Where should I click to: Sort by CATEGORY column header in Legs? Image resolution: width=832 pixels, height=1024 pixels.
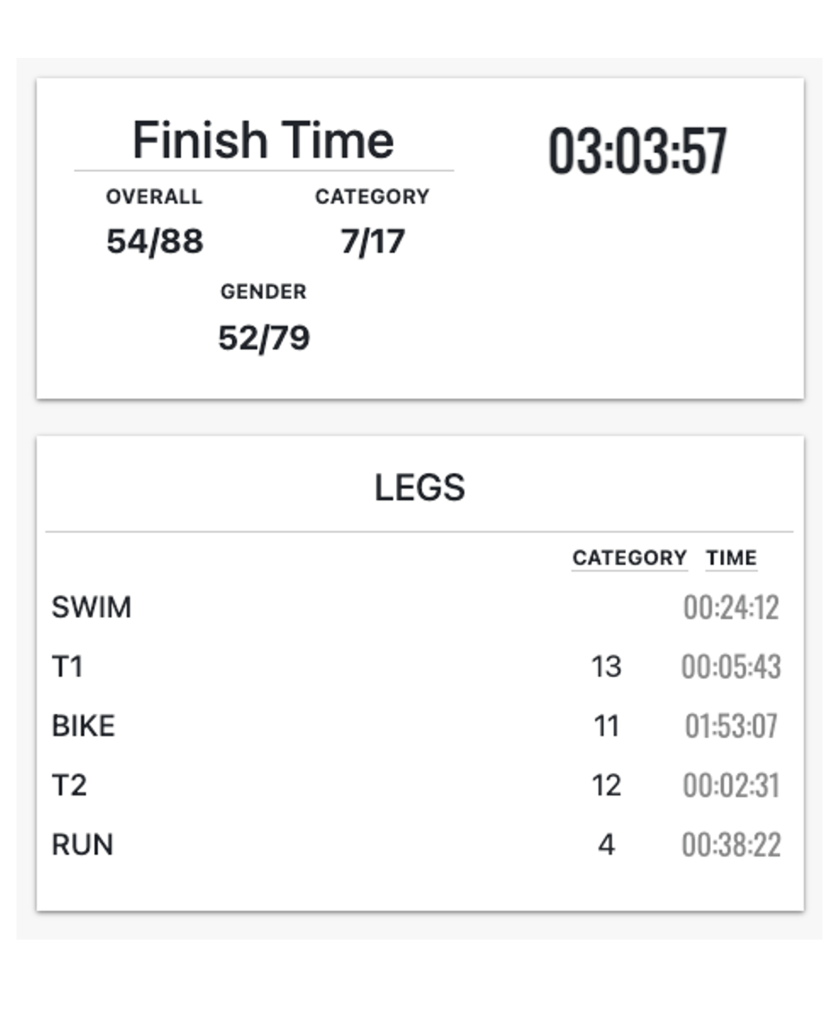629,558
